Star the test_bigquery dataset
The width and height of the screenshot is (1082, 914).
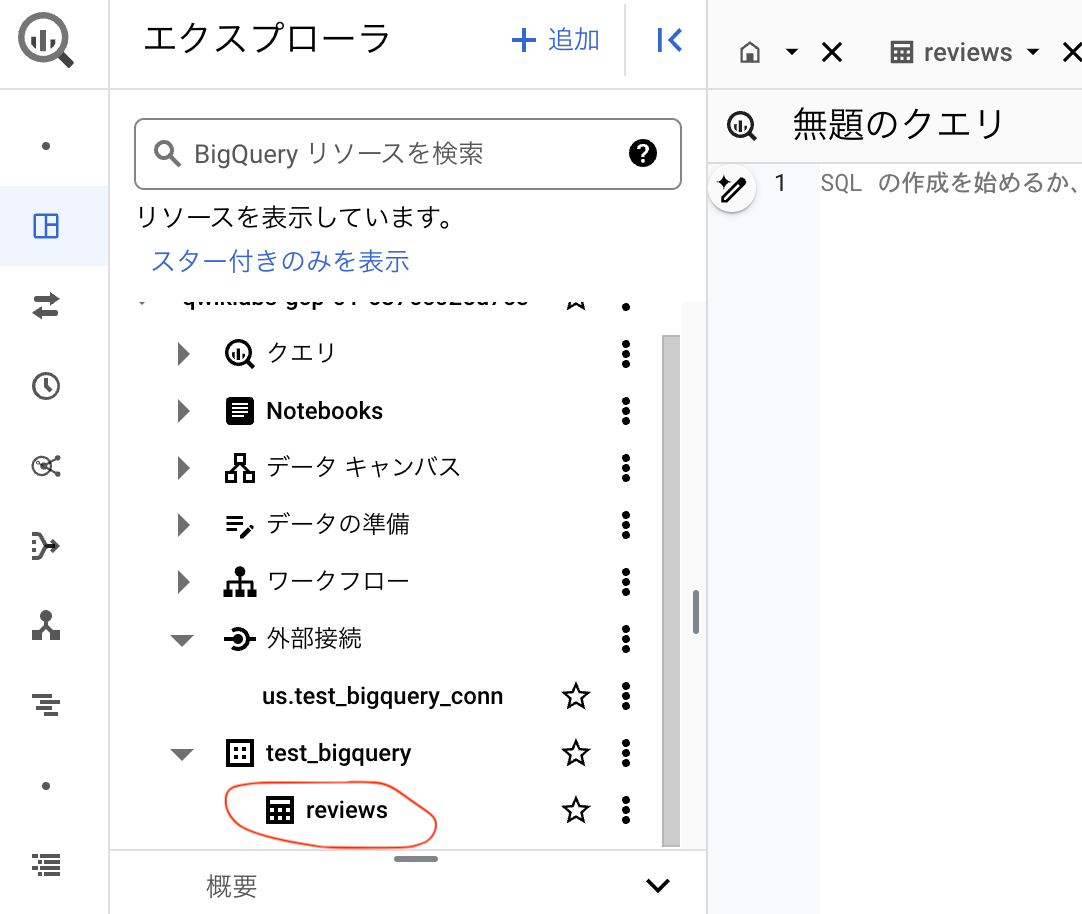tap(576, 753)
